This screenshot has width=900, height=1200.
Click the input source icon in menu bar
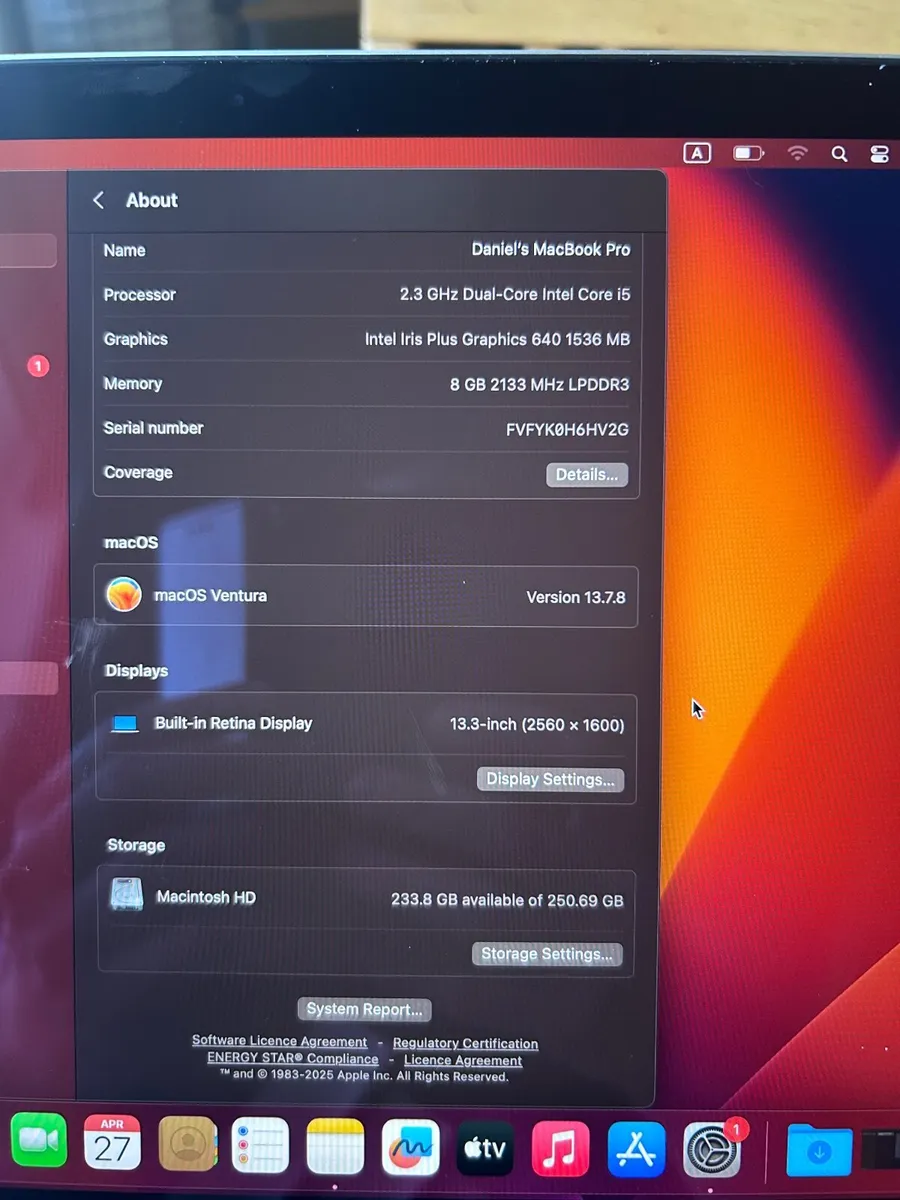click(x=697, y=152)
